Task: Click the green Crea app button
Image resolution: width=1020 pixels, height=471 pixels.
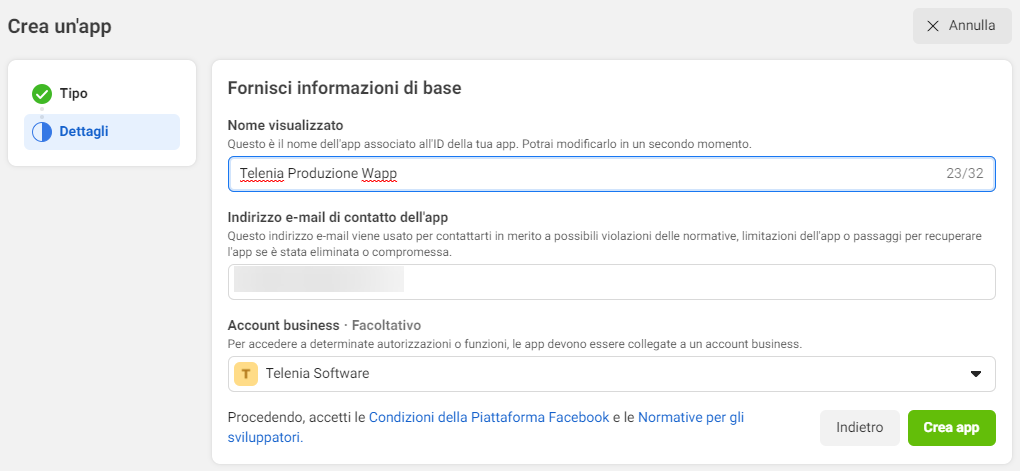Action: point(952,427)
